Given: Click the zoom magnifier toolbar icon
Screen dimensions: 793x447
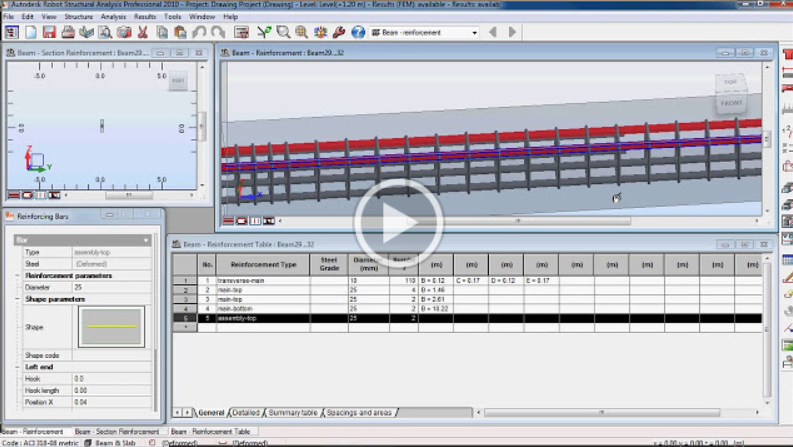Looking at the screenshot, I should pyautogui.click(x=284, y=32).
